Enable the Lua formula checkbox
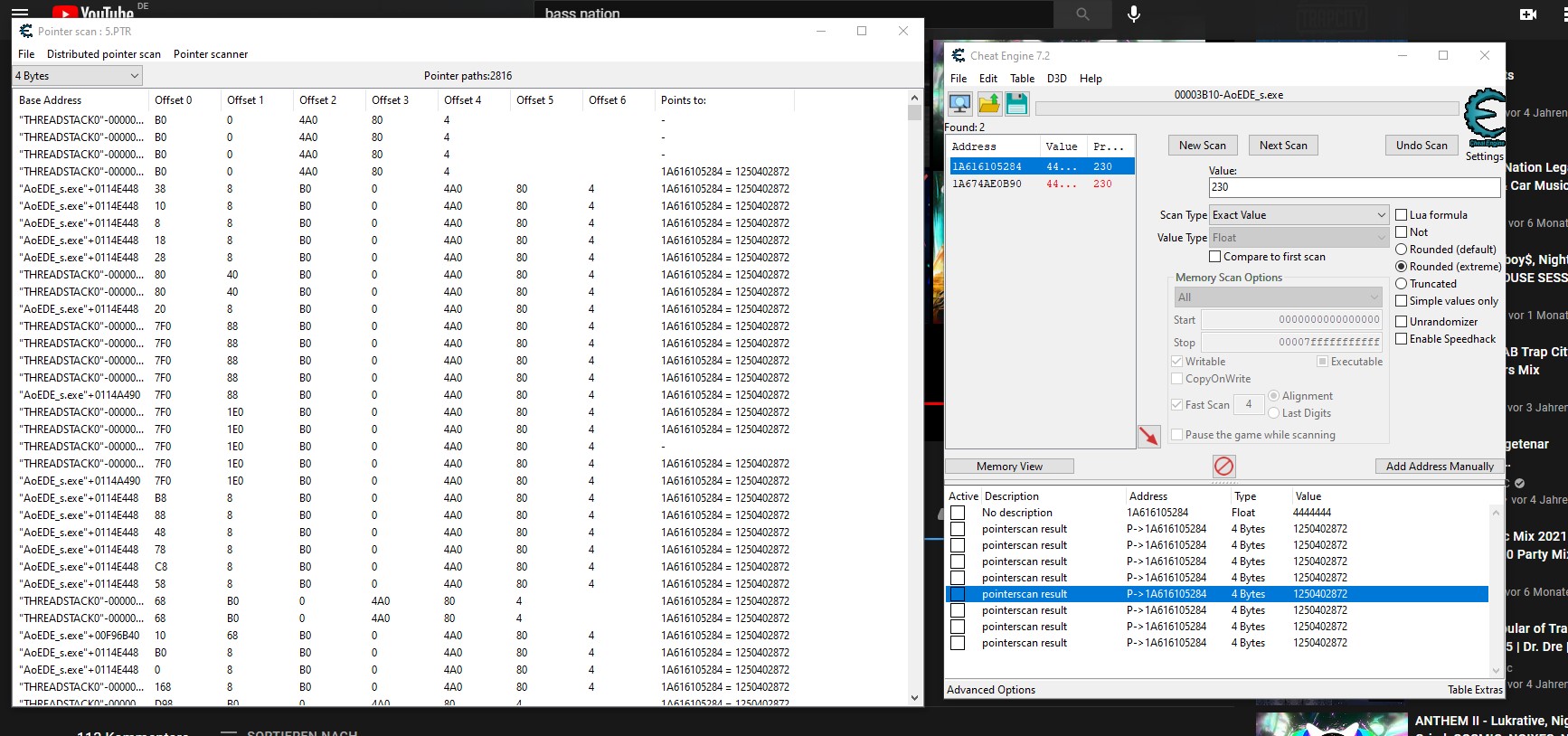1568x736 pixels. (x=1402, y=215)
